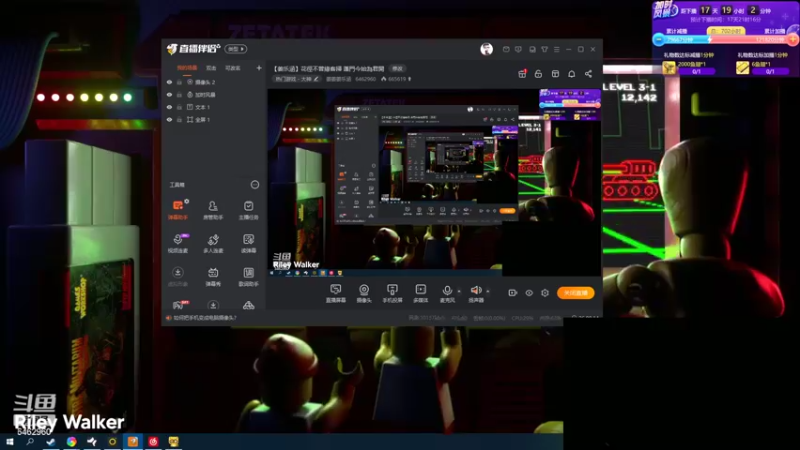Open the Windows Start menu
The width and height of the screenshot is (800, 450).
tap(10, 442)
